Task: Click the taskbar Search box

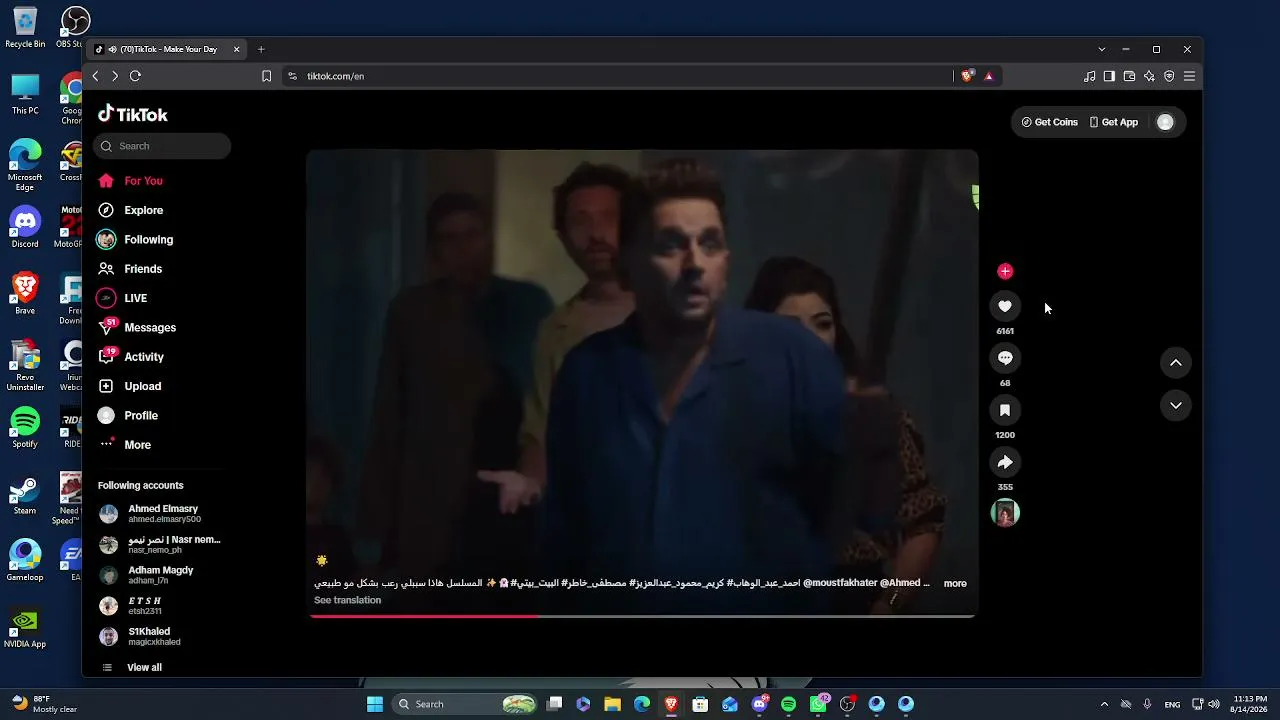Action: pyautogui.click(x=466, y=704)
